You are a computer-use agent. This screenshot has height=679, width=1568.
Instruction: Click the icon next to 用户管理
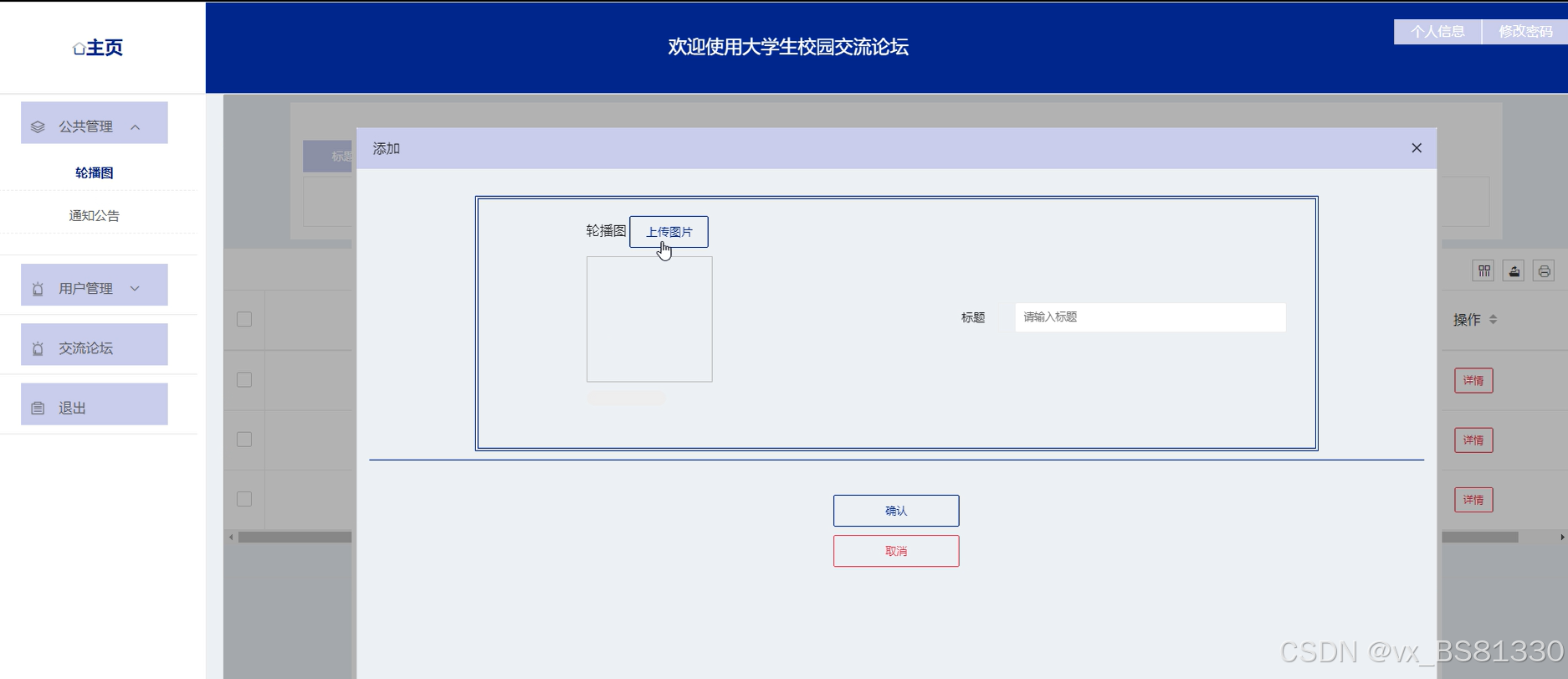(38, 289)
